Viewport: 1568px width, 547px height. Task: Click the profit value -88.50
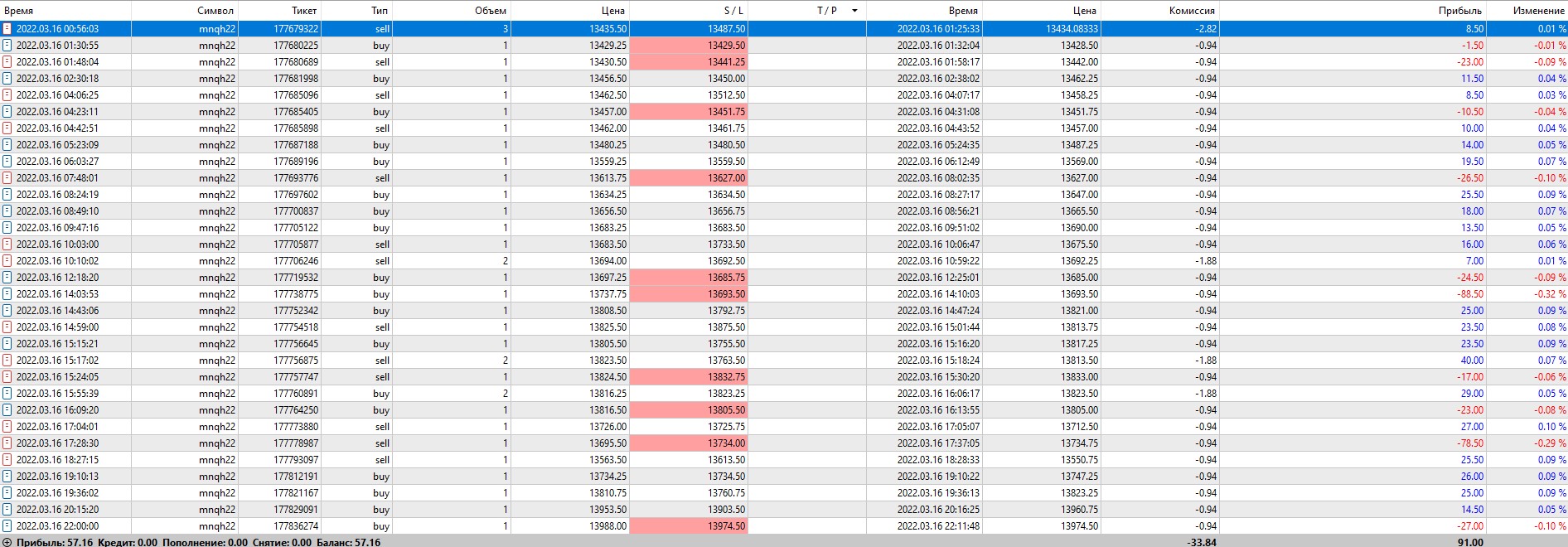click(1470, 294)
